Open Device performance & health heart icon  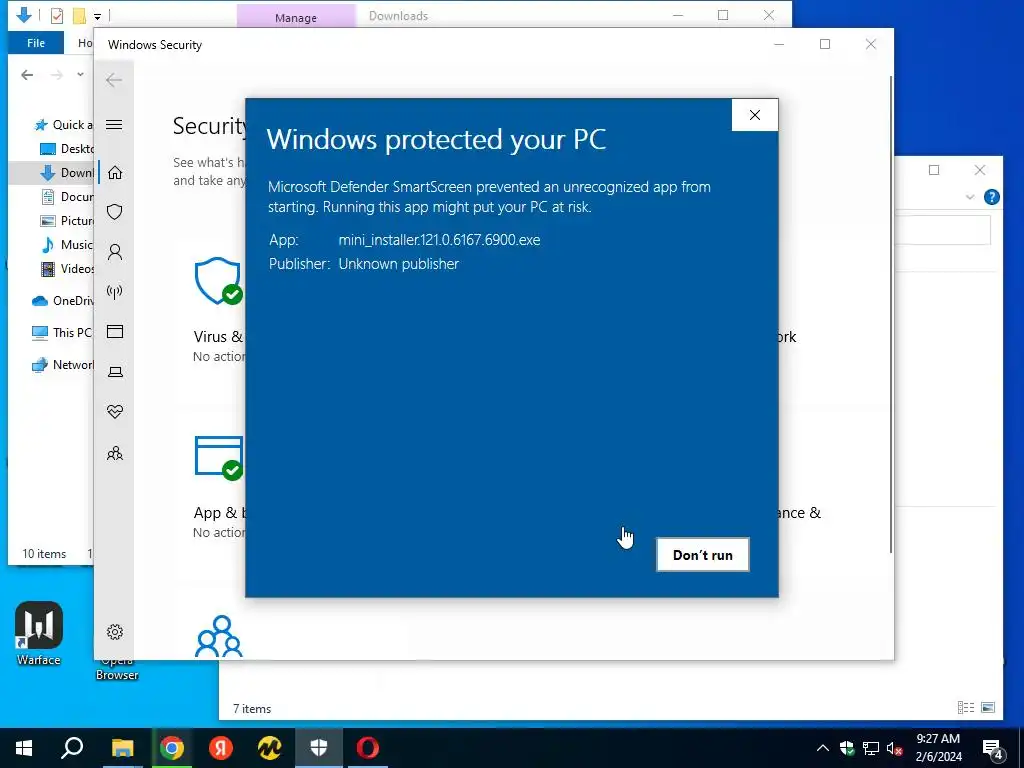click(x=115, y=411)
